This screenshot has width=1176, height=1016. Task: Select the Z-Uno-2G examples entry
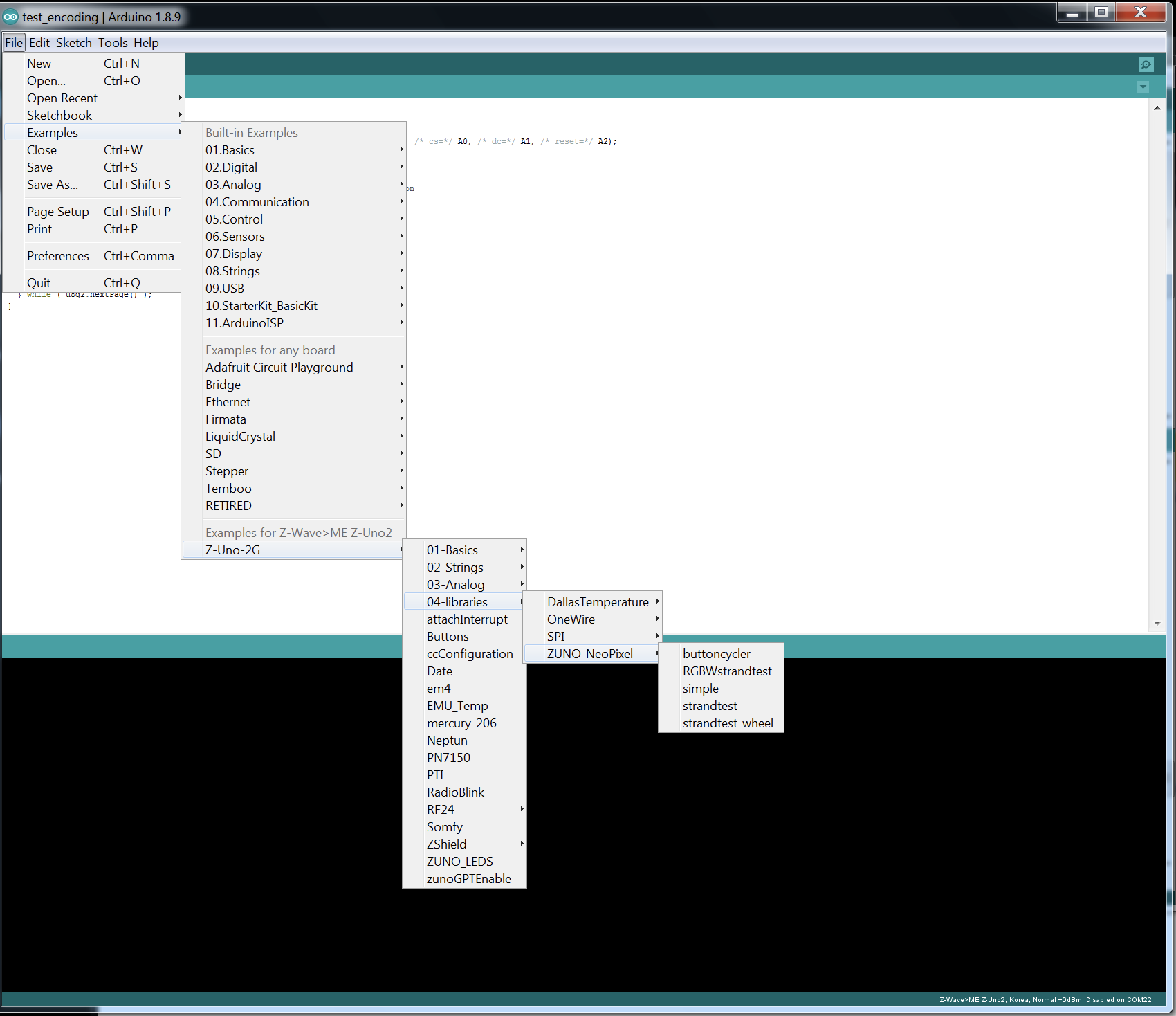point(294,550)
